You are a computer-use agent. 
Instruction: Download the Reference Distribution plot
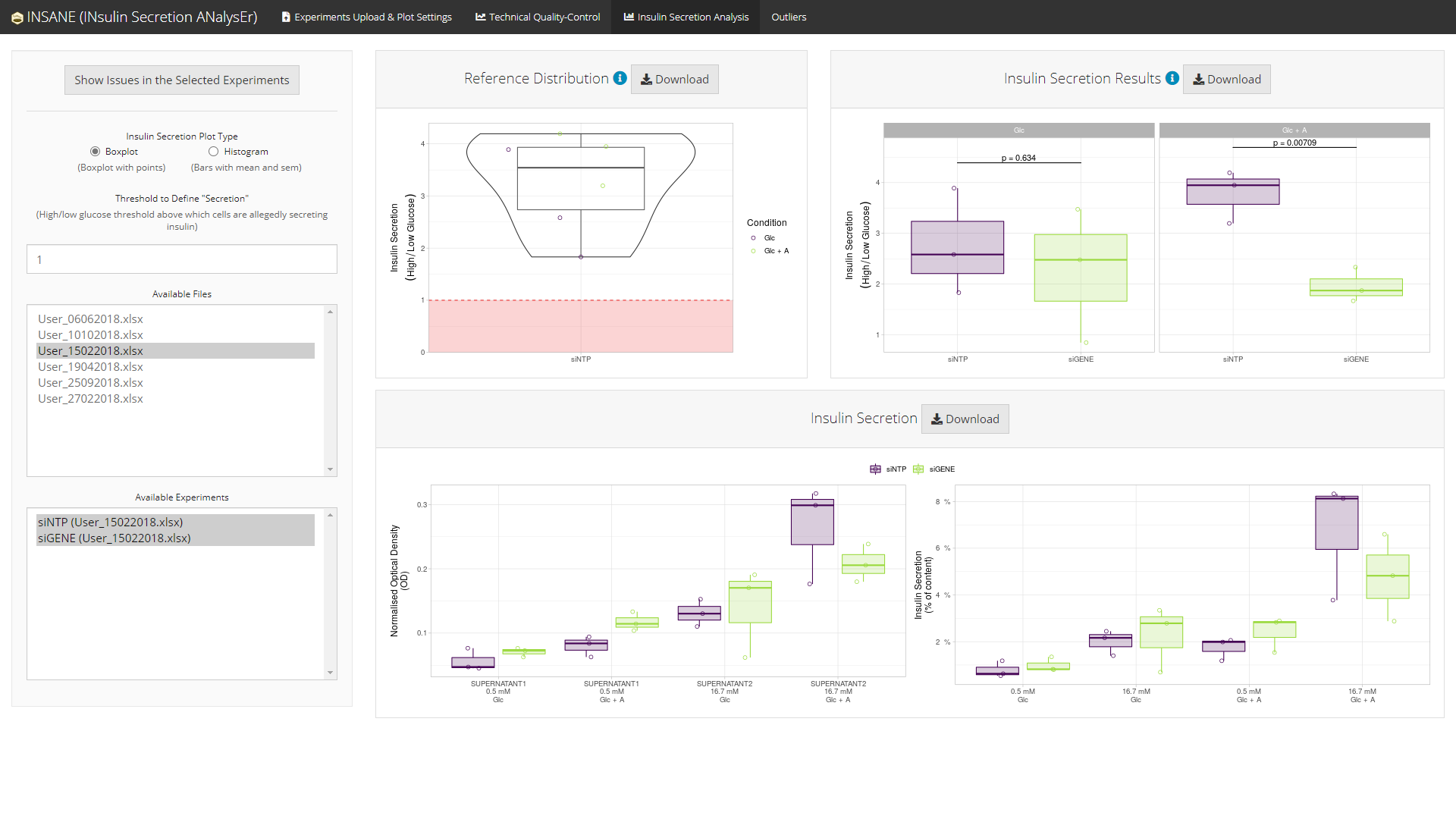[x=674, y=79]
